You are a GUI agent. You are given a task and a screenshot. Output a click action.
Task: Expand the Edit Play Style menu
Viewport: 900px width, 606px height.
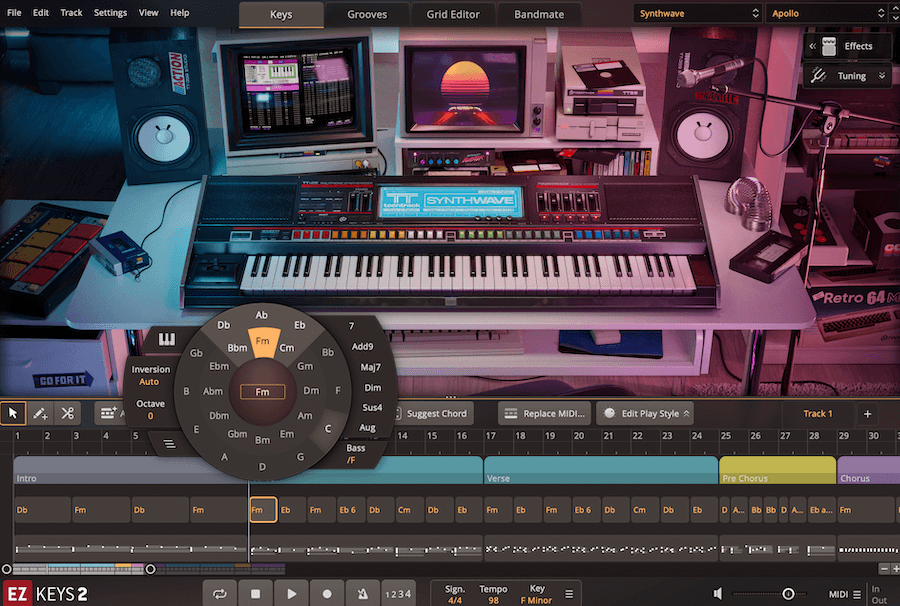click(645, 413)
